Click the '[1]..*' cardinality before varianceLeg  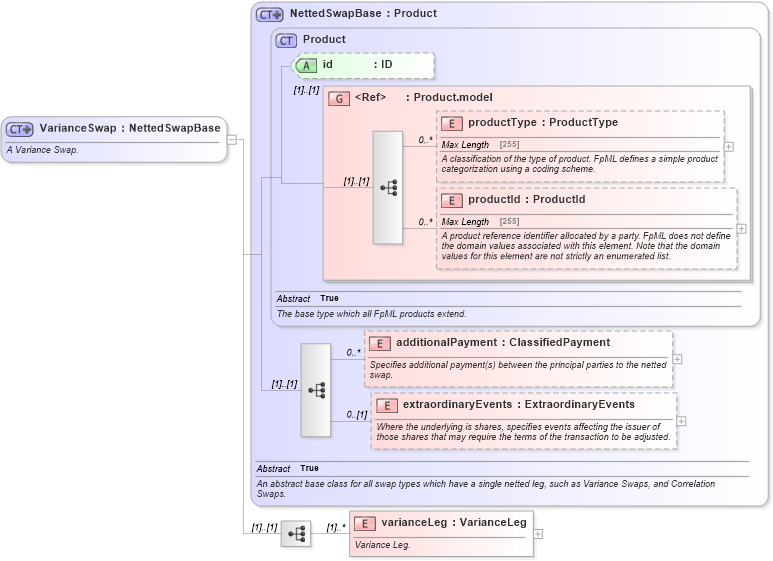pos(336,528)
